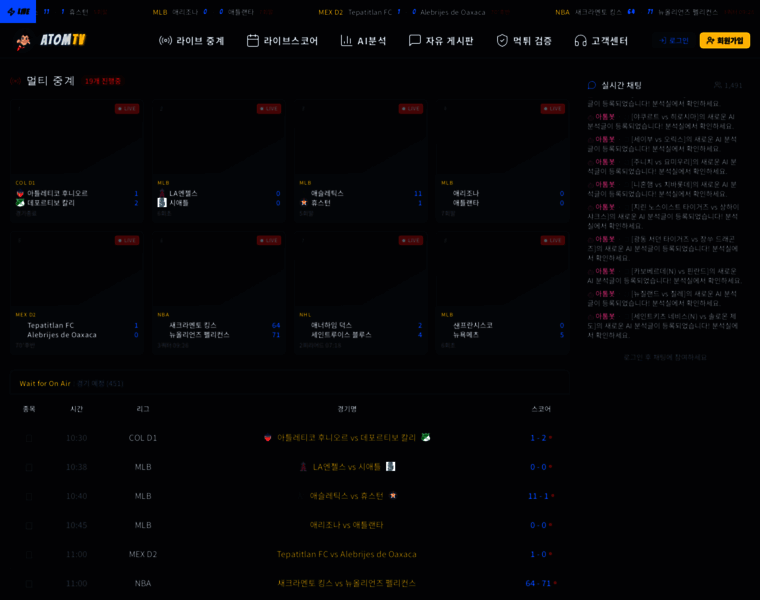
Task: Click the live broadcast signal icon in nav
Action: (x=165, y=41)
